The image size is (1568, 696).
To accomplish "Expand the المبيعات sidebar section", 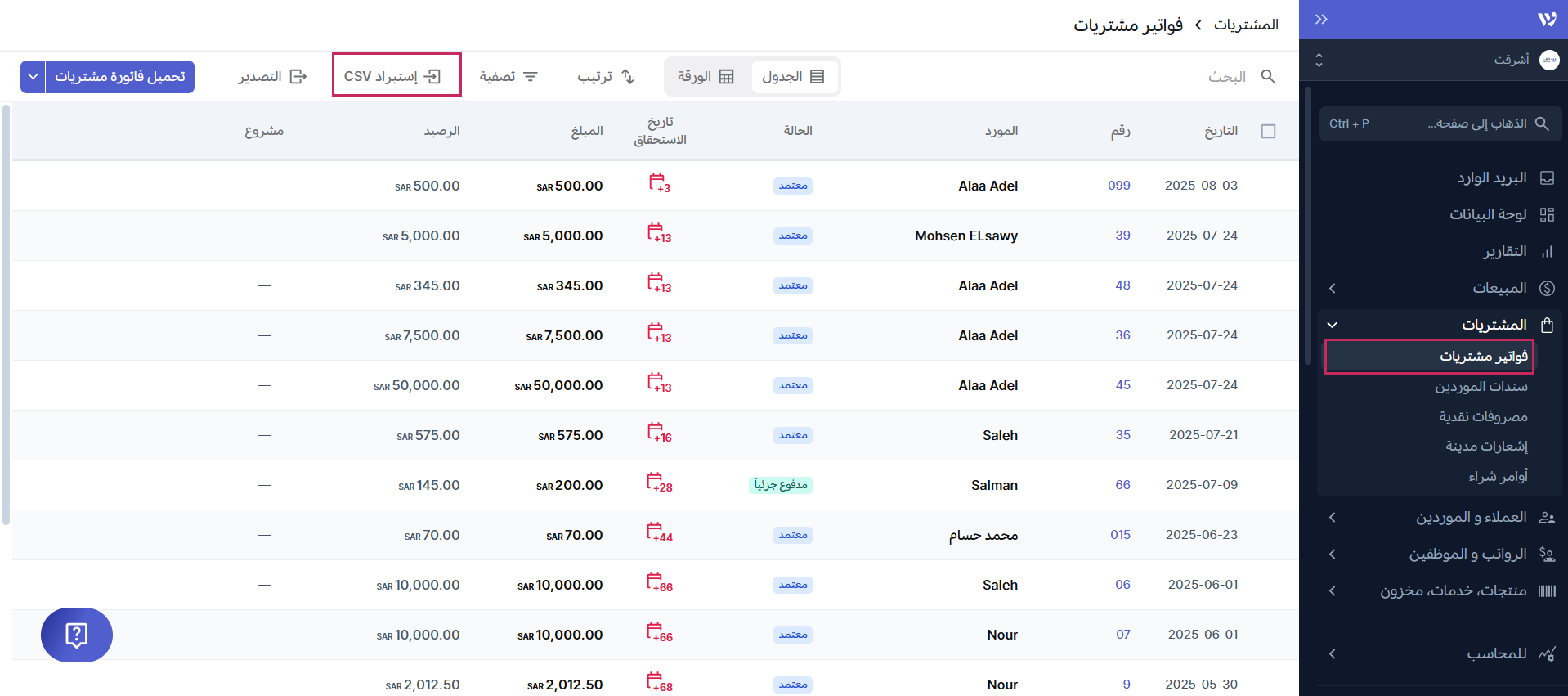I will (x=1333, y=288).
